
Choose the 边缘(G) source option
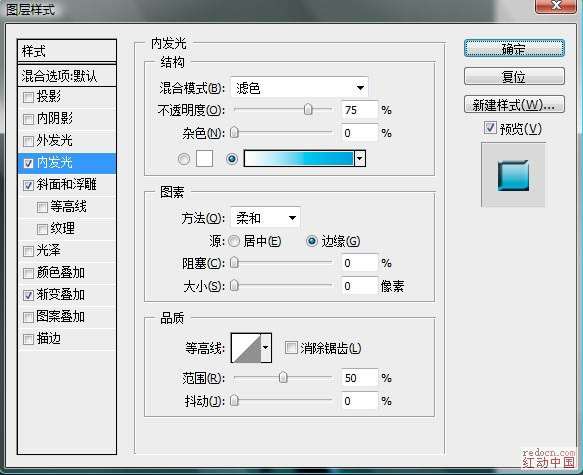pyautogui.click(x=312, y=241)
